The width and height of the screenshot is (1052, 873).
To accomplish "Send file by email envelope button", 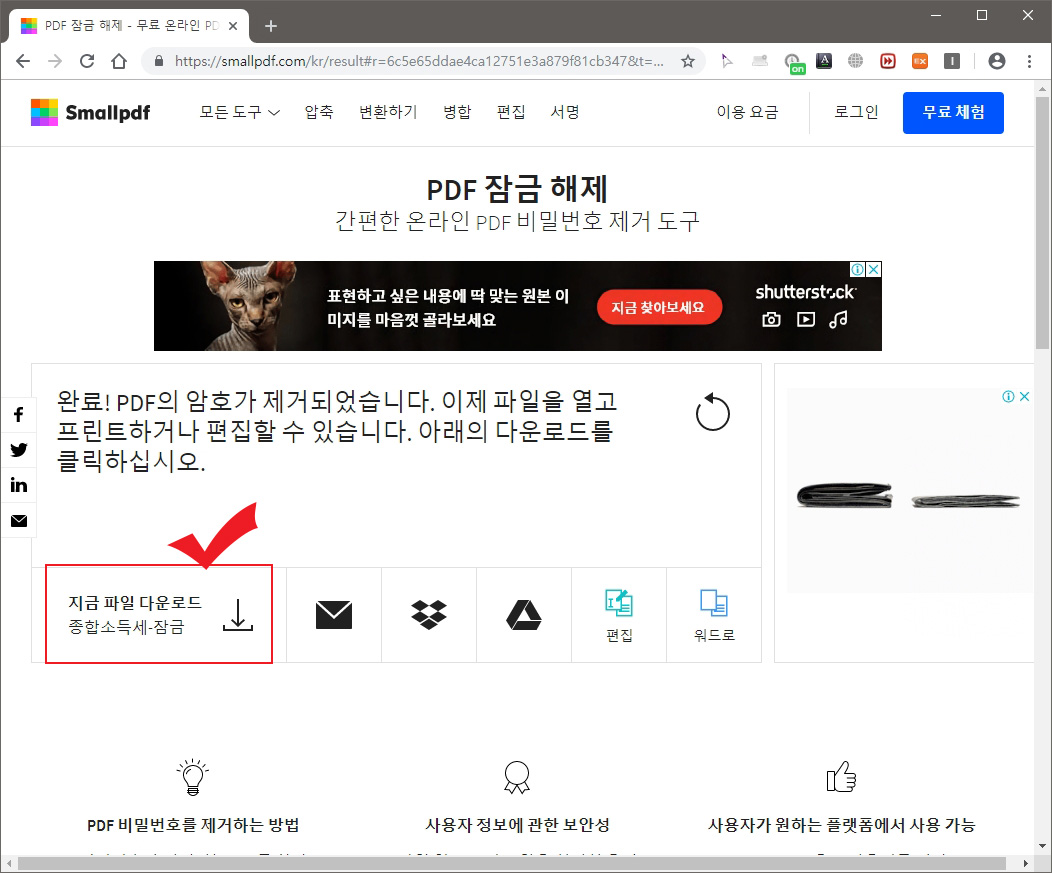I will (x=333, y=615).
